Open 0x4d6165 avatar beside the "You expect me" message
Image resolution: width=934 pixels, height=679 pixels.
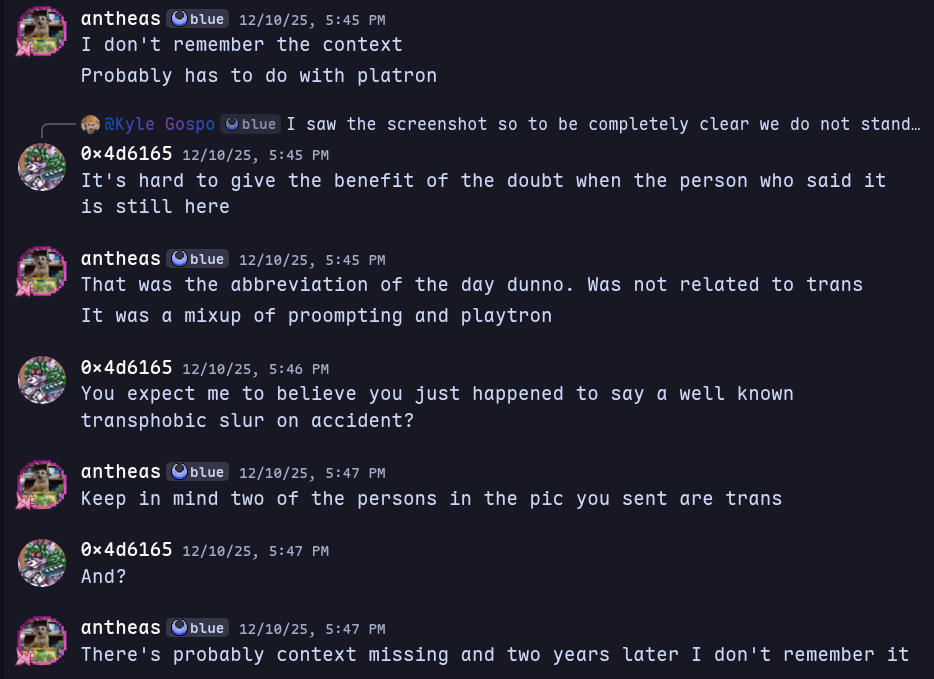[42, 380]
